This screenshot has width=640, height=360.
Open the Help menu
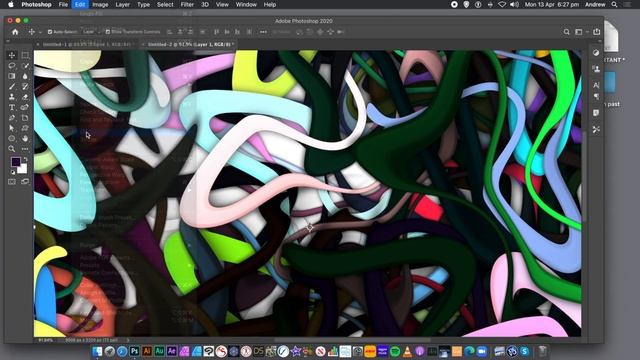tap(270, 4)
